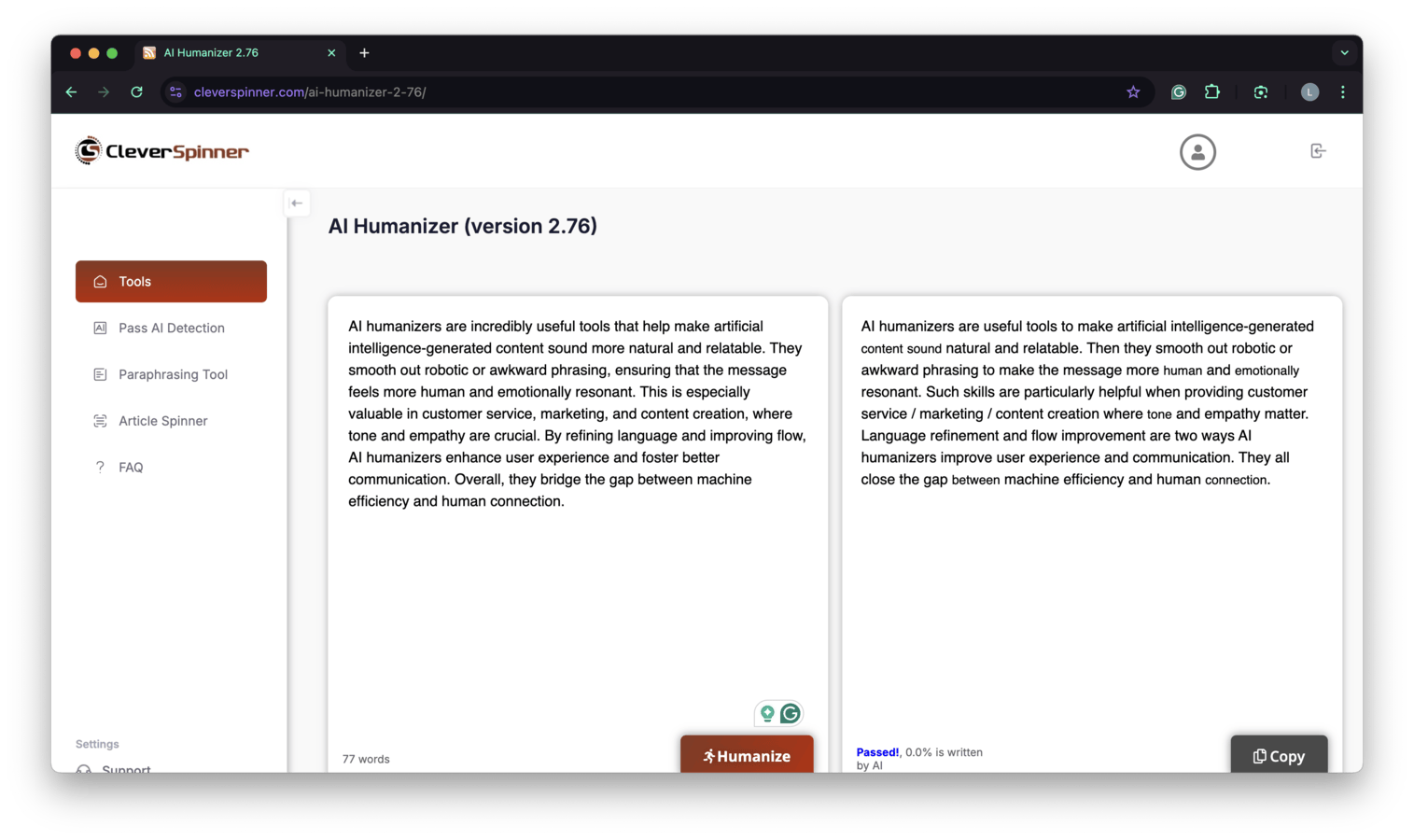Close the AI Humanizer 2.76 tab
The width and height of the screenshot is (1414, 840).
(331, 53)
